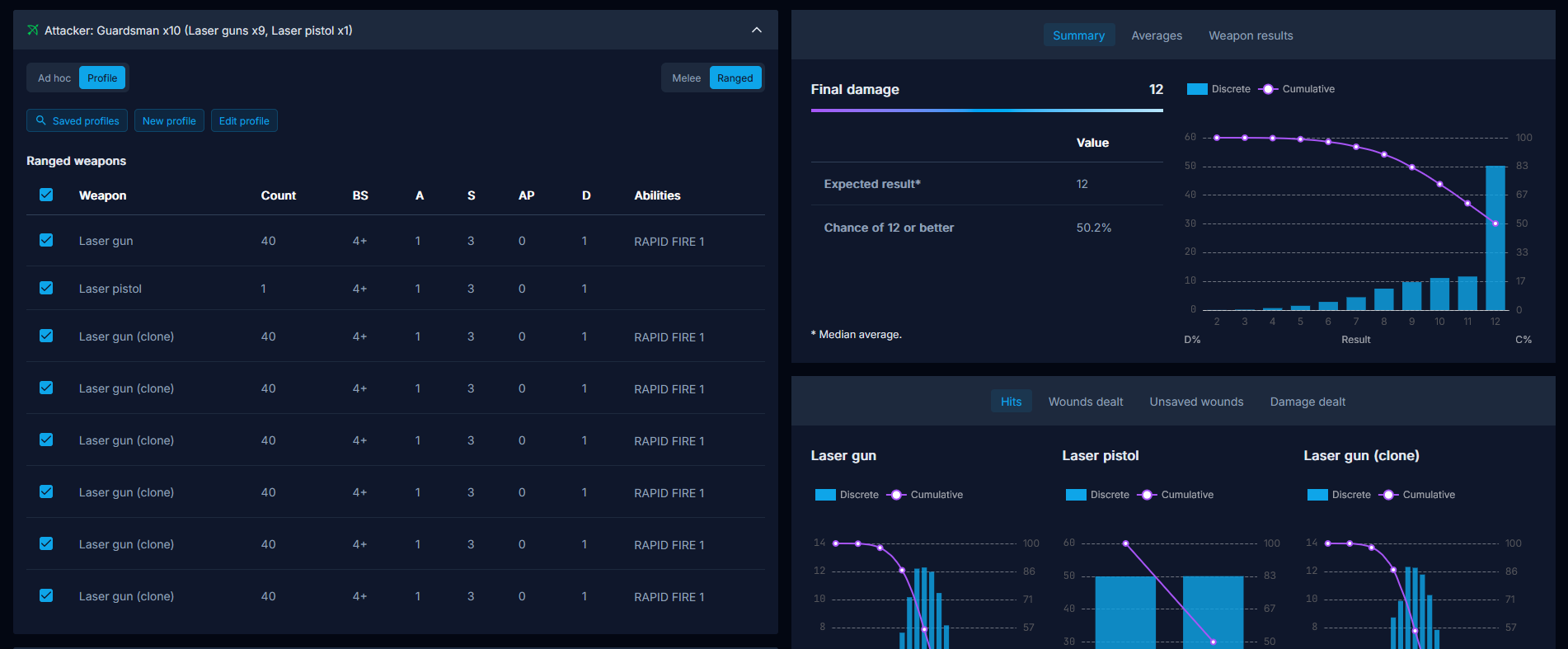Click the Laser pistol weapon name
The width and height of the screenshot is (1568, 649).
110,289
